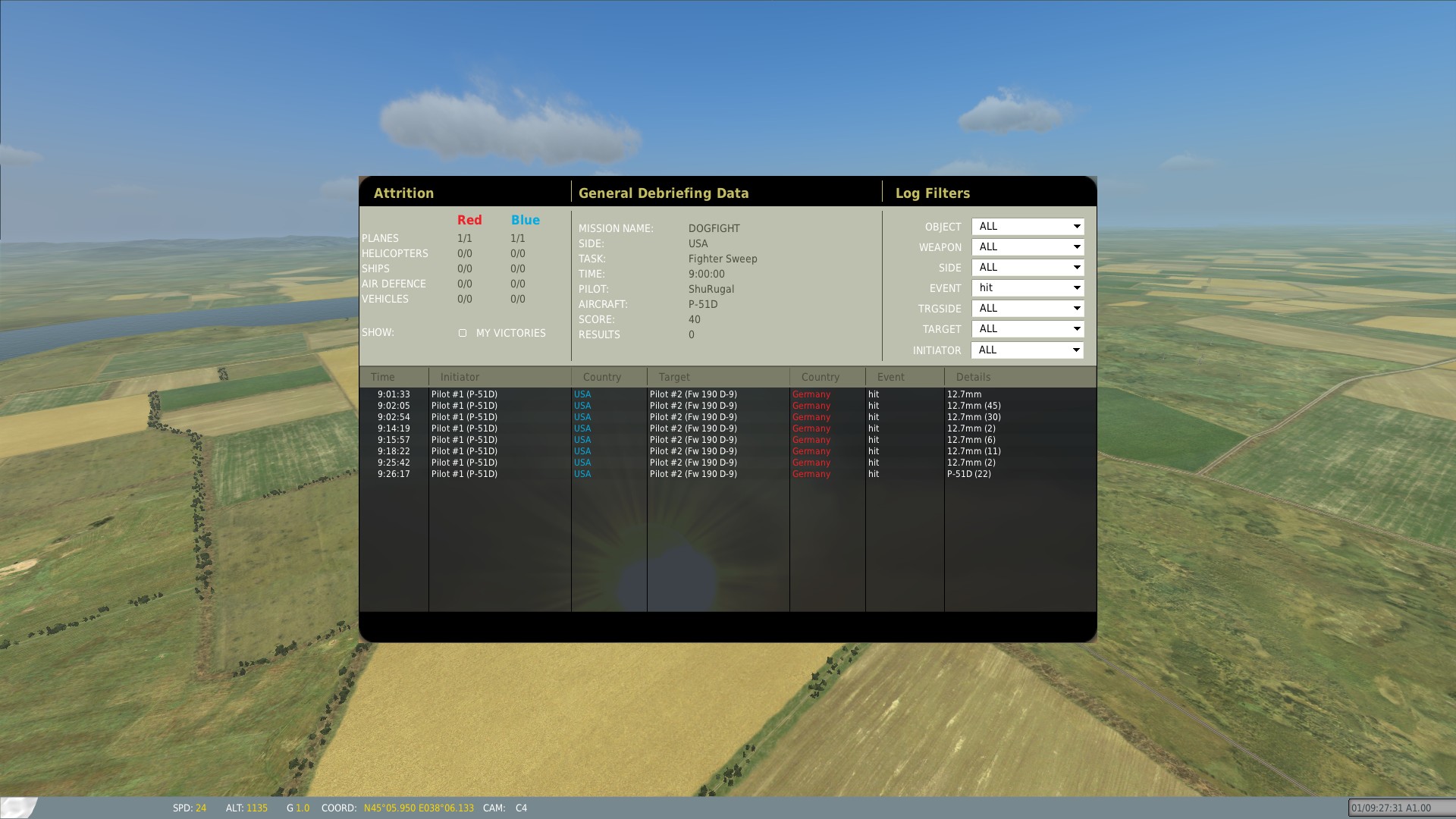1456x819 pixels.
Task: Open the EVENT filter dropdown showing hit
Action: point(1028,288)
